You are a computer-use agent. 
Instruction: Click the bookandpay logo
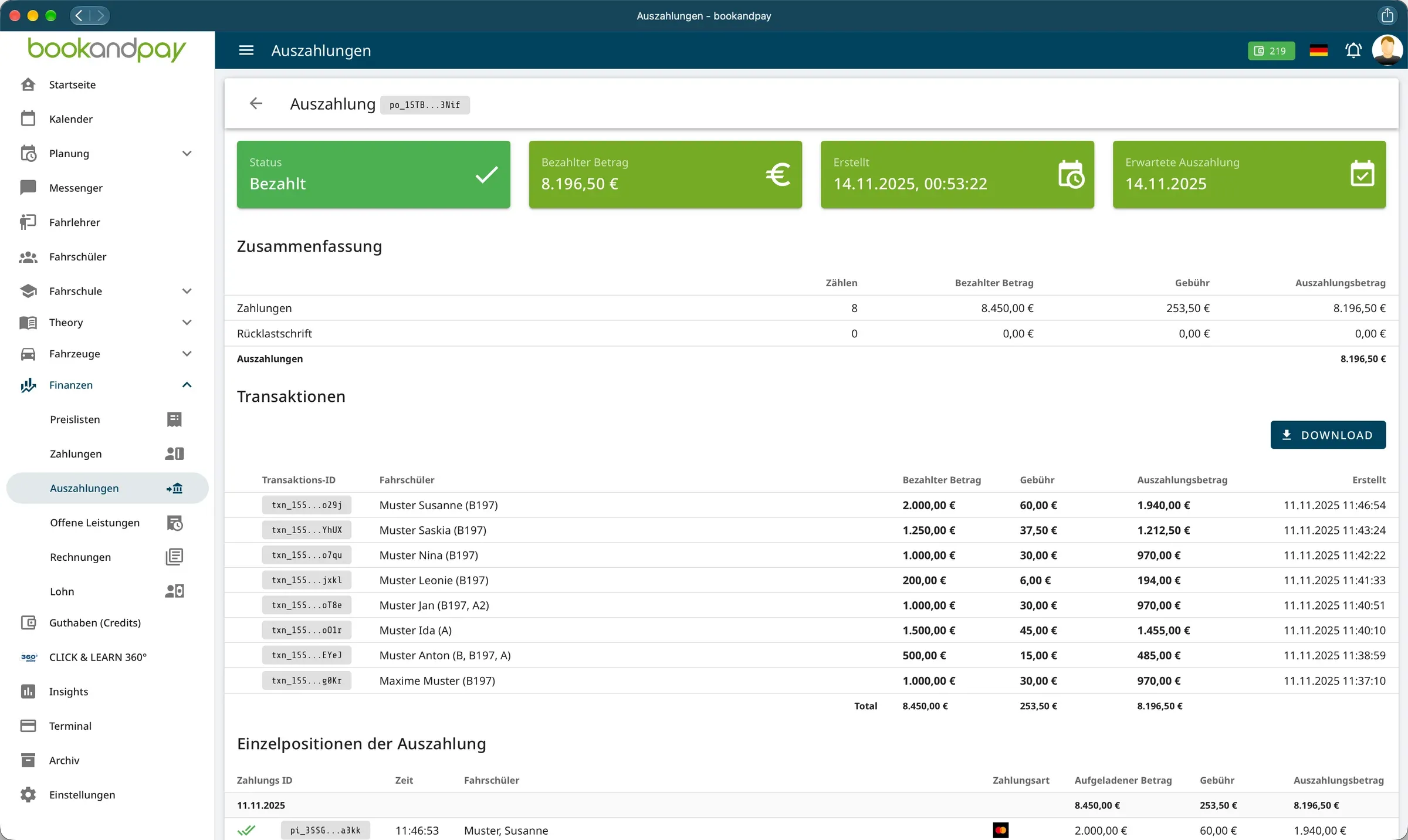pyautogui.click(x=106, y=50)
